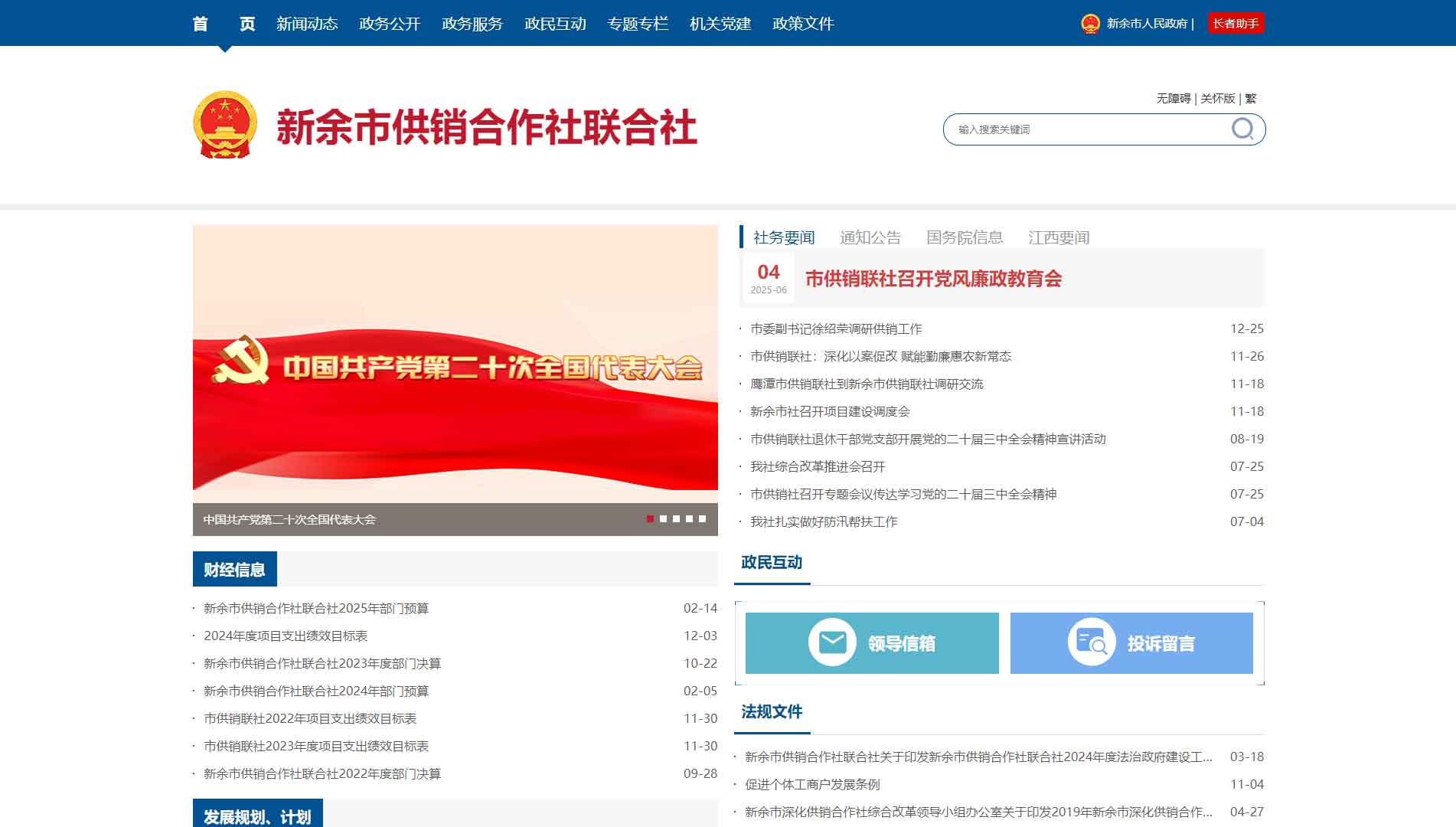Switch to the 社务要闻 tab
The height and width of the screenshot is (827, 1456).
[x=784, y=237]
